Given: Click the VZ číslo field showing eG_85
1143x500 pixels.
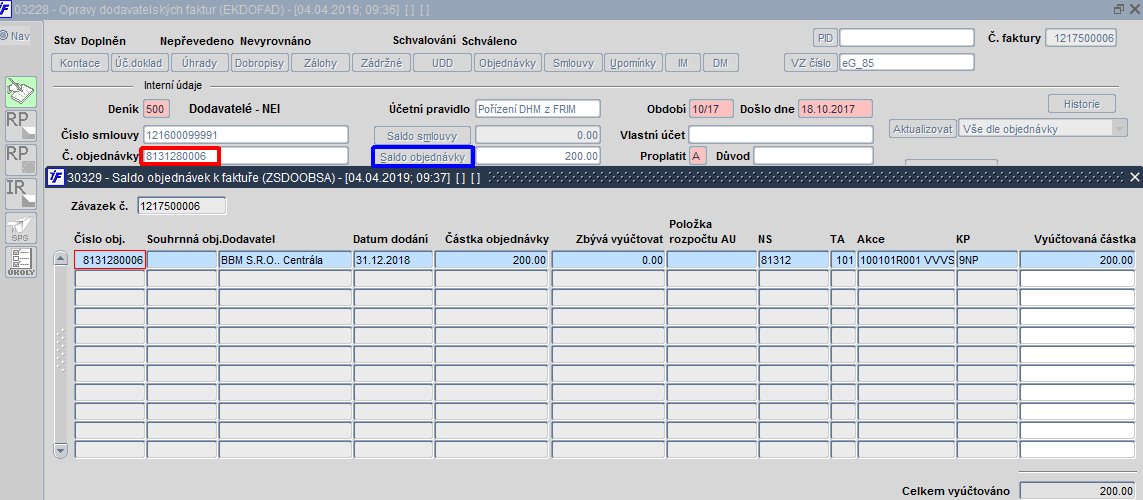Looking at the screenshot, I should (907, 63).
